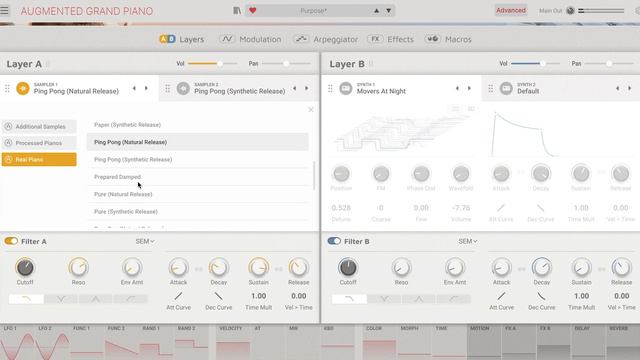Open Filter A SEM type dropdown
640x360 pixels.
[145, 242]
